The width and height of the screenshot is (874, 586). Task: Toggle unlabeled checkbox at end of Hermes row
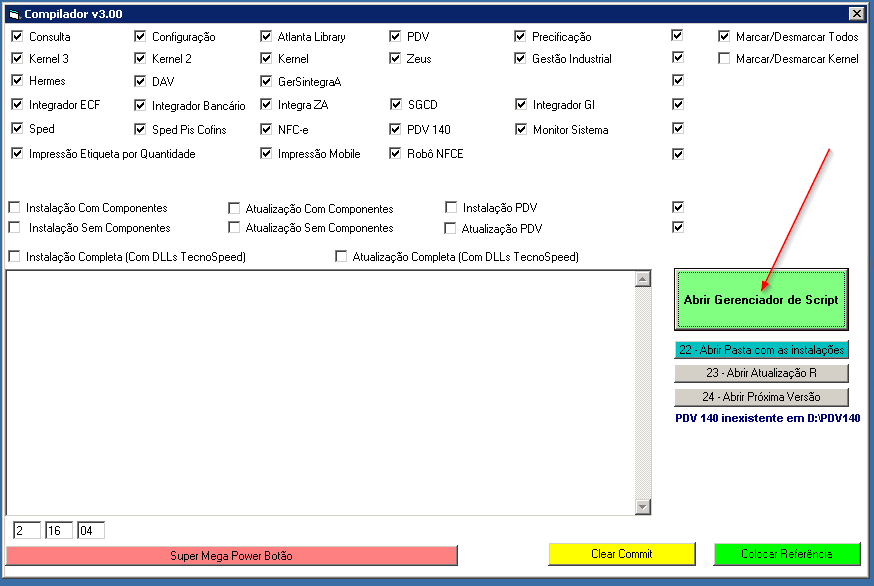tap(678, 80)
